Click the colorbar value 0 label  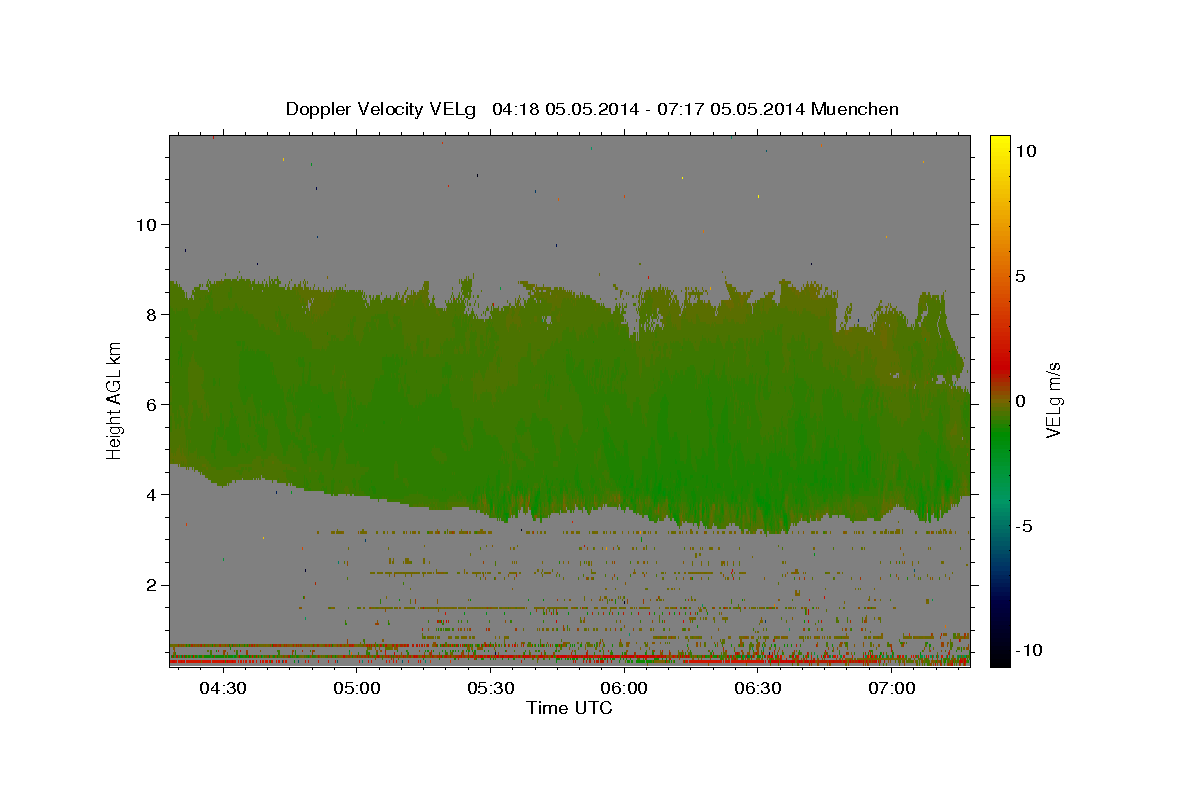(1020, 401)
